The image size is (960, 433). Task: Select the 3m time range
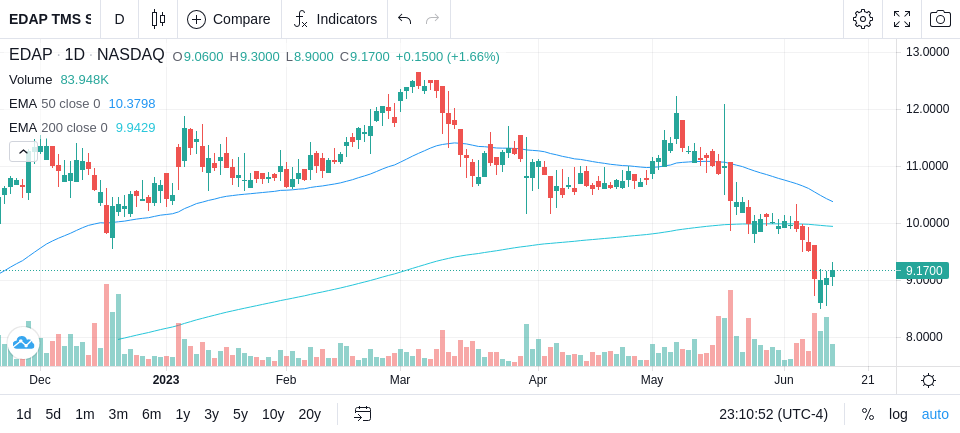pos(118,415)
